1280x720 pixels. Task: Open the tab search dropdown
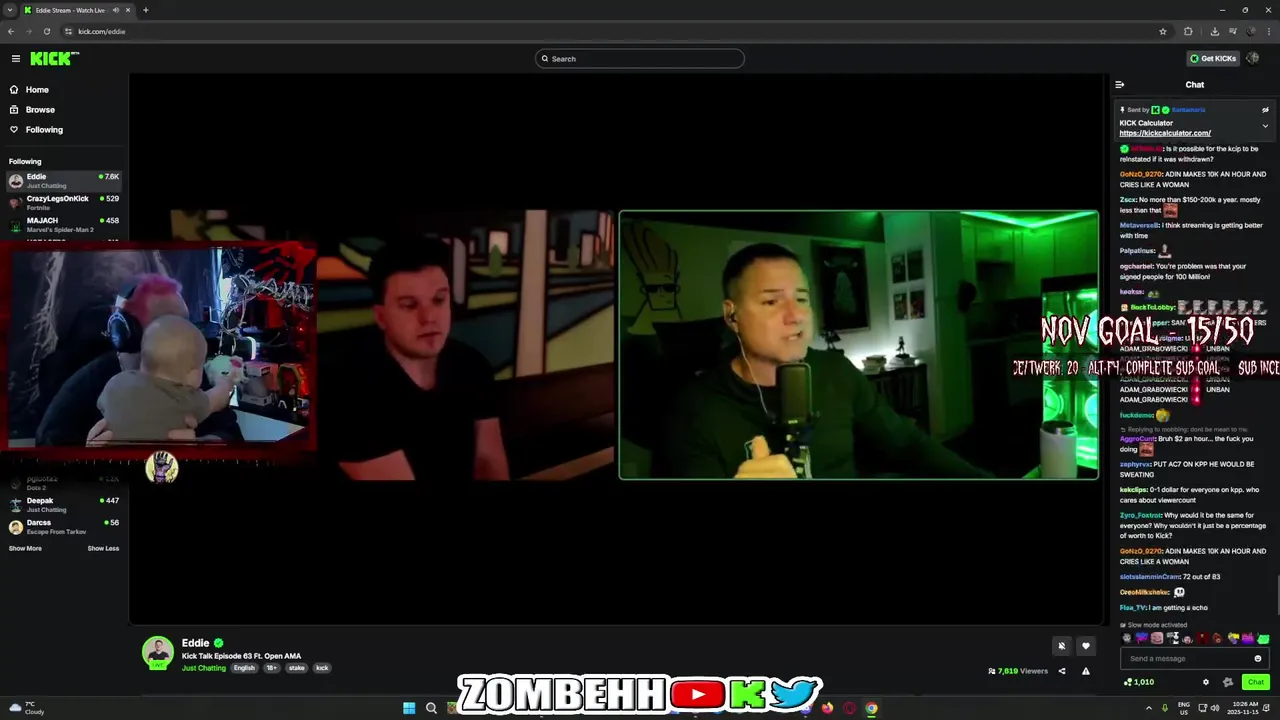point(9,10)
